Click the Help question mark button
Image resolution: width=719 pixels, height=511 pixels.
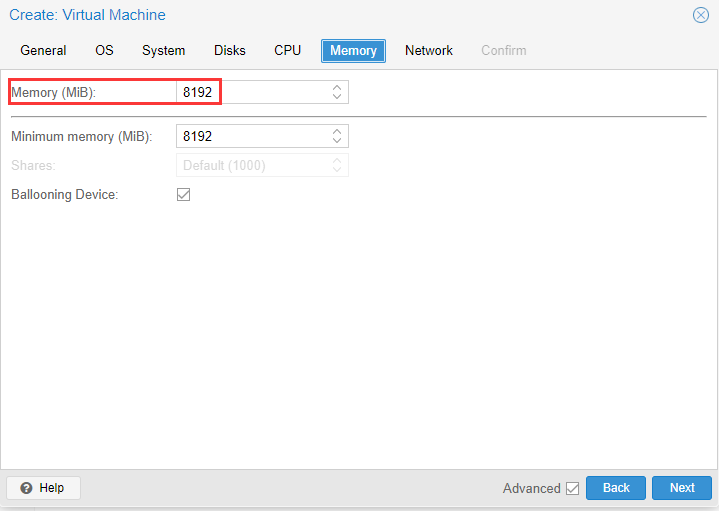pos(43,488)
